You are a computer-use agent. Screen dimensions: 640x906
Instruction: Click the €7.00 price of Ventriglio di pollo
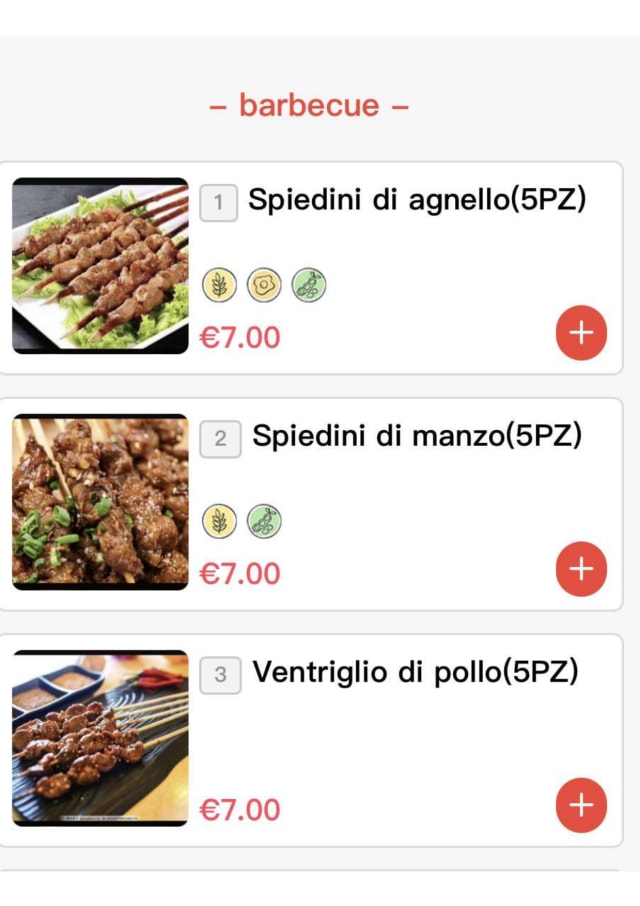pos(240,809)
